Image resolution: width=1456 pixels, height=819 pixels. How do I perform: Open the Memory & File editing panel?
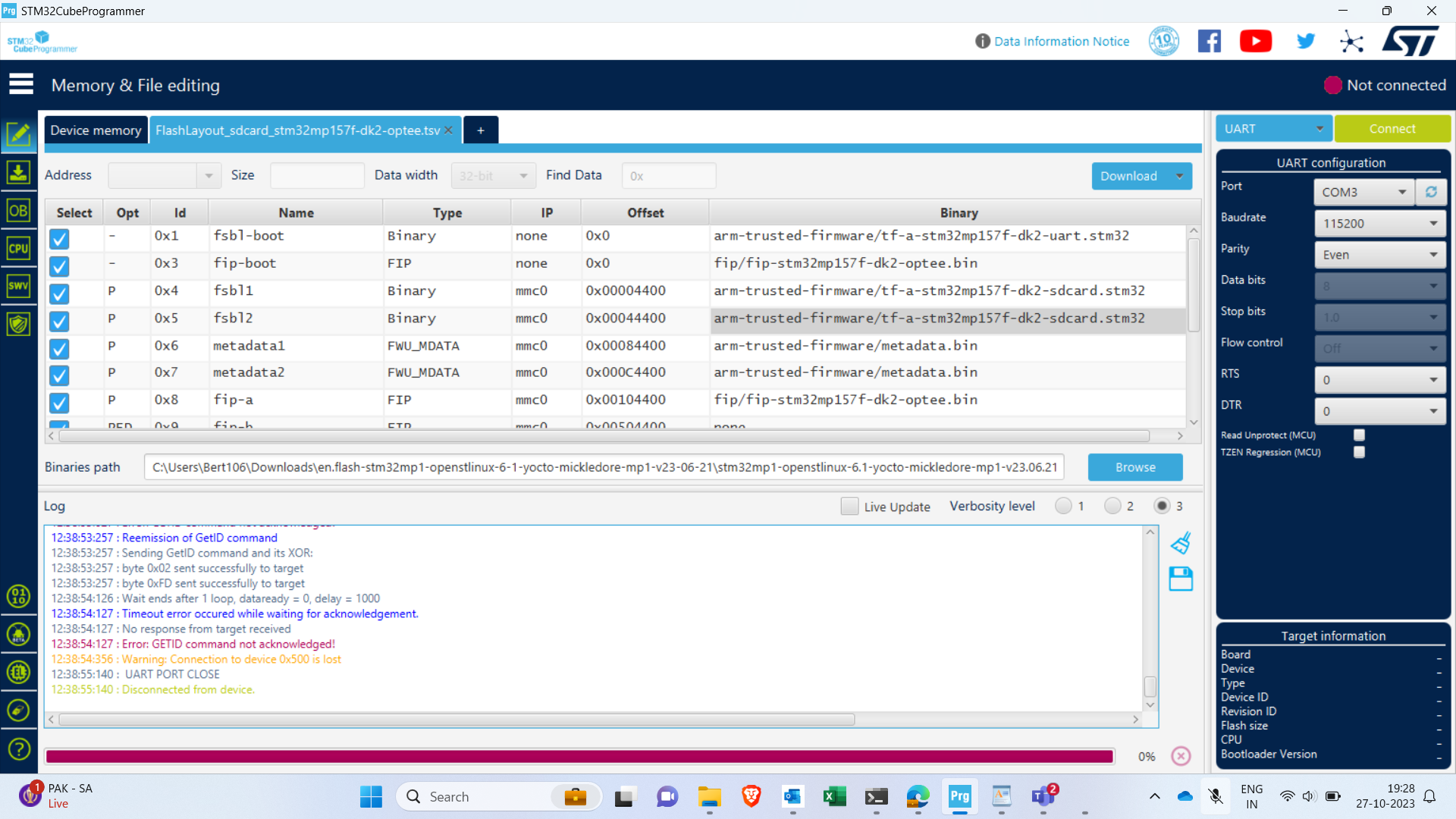(19, 134)
